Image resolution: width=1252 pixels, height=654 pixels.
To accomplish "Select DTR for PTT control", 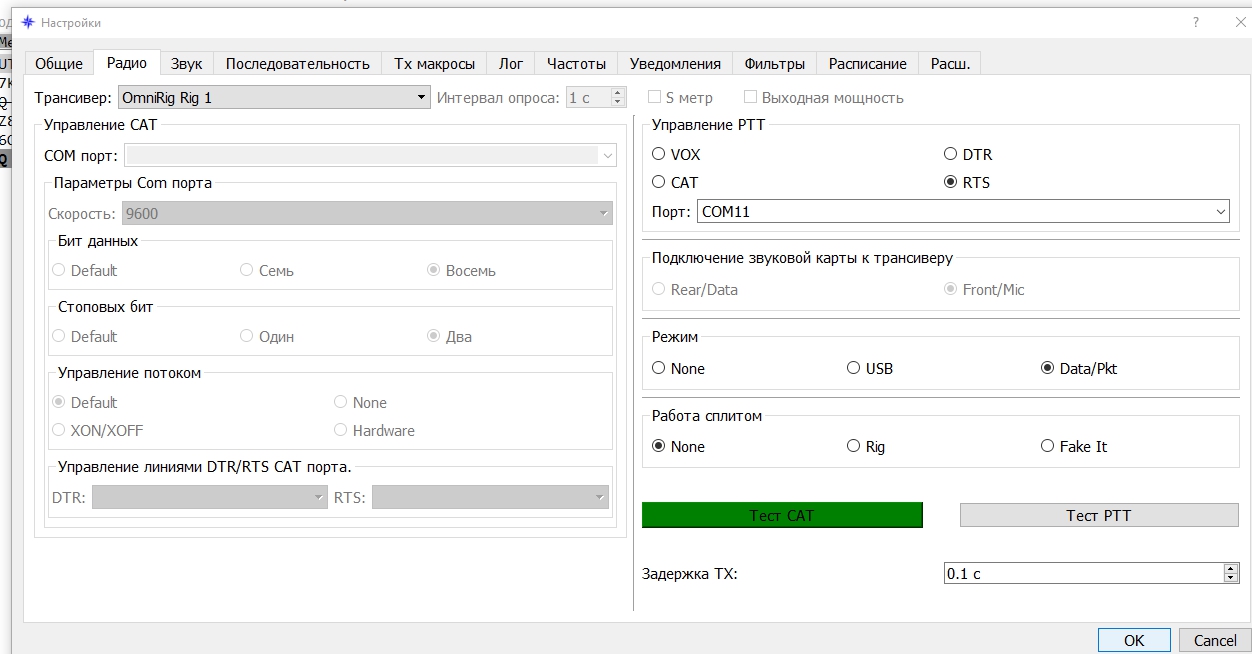I will (x=951, y=154).
